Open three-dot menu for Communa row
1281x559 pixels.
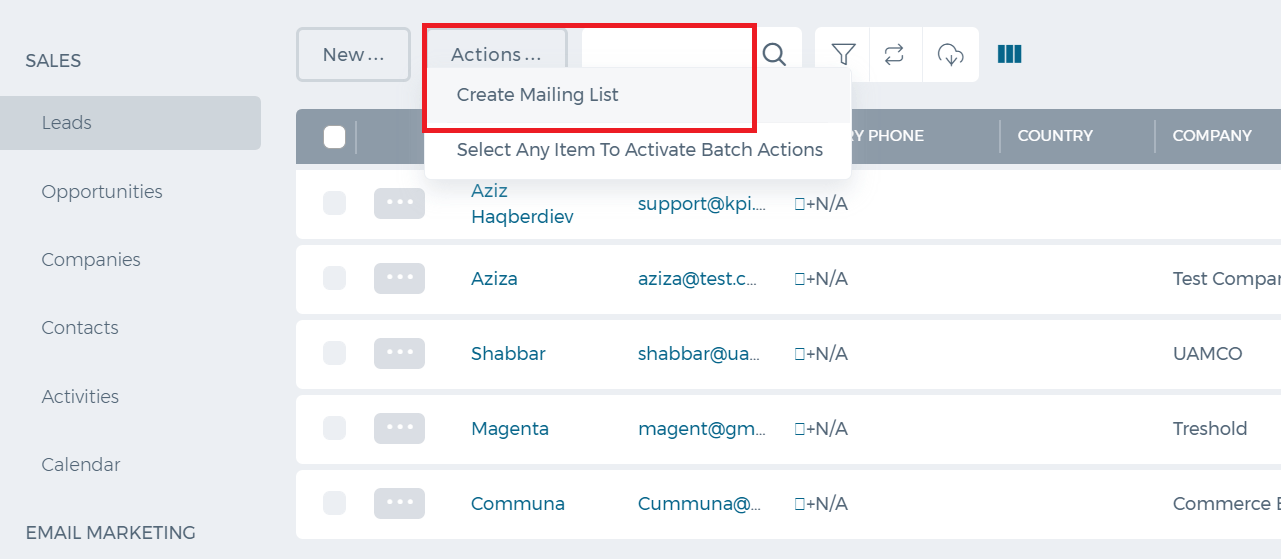(399, 504)
